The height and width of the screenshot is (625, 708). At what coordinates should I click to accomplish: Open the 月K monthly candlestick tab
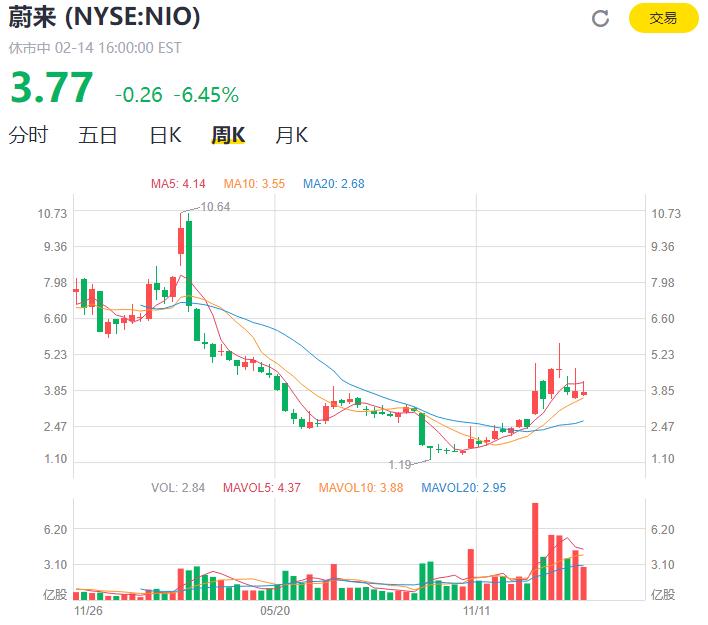coord(292,135)
